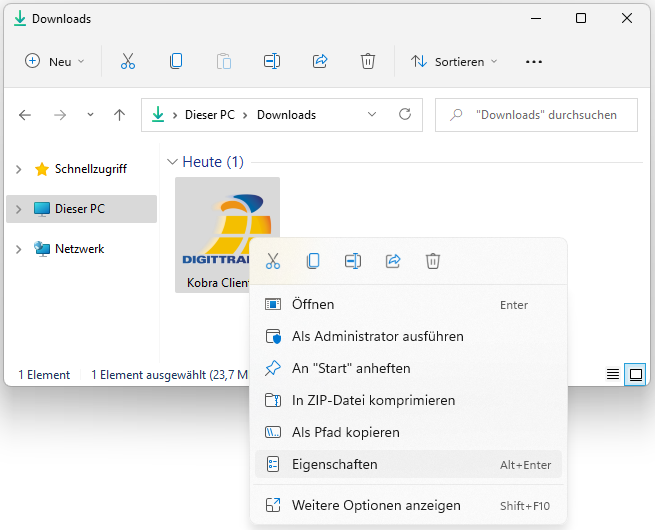Viewport: 655px width, 530px height.
Task: Click the Rename icon in context menu
Action: point(353,261)
